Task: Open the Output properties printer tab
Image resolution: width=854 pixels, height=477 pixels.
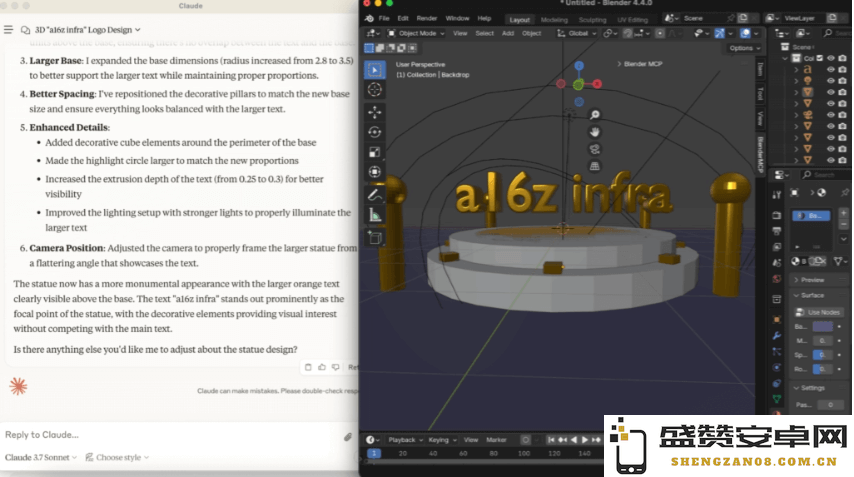Action: coord(777,231)
